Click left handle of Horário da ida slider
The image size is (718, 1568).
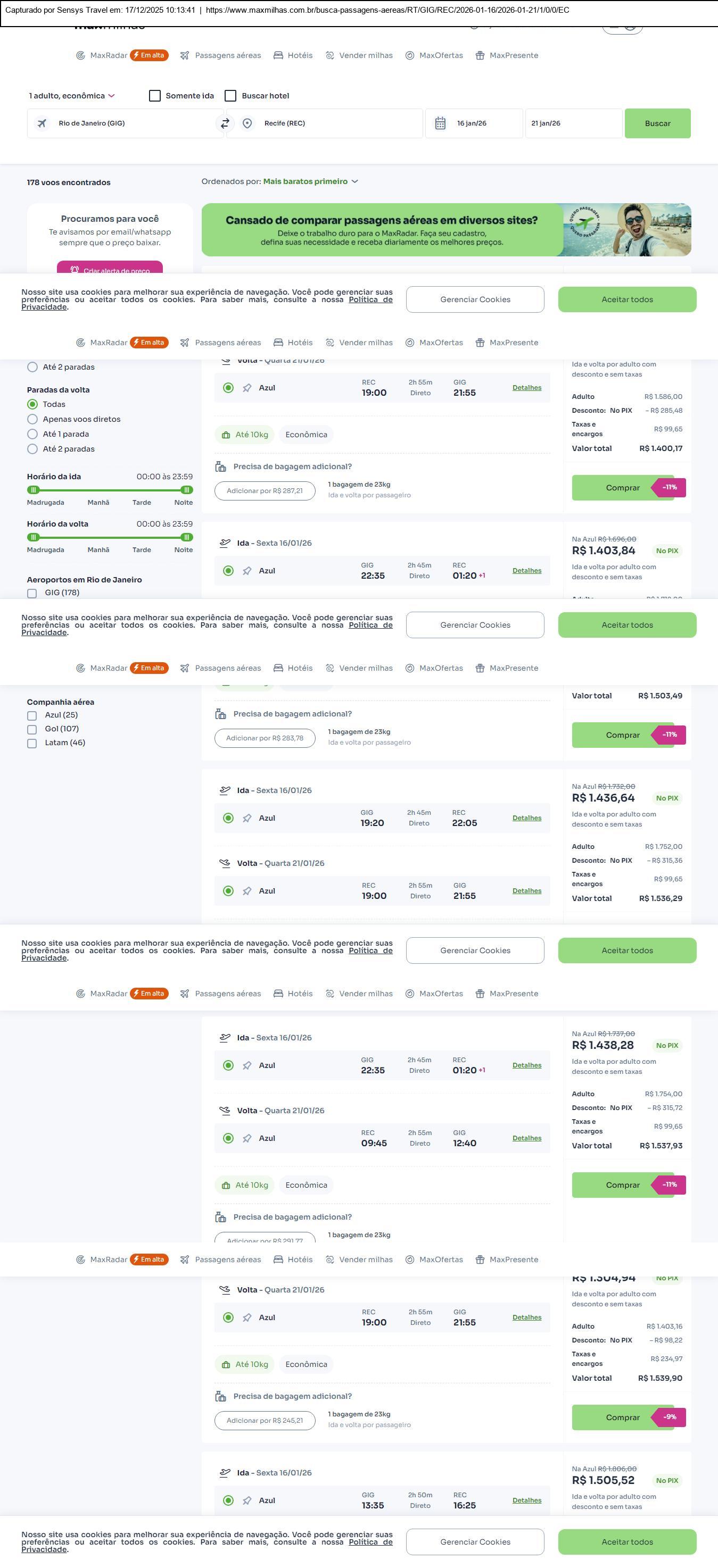coord(34,490)
